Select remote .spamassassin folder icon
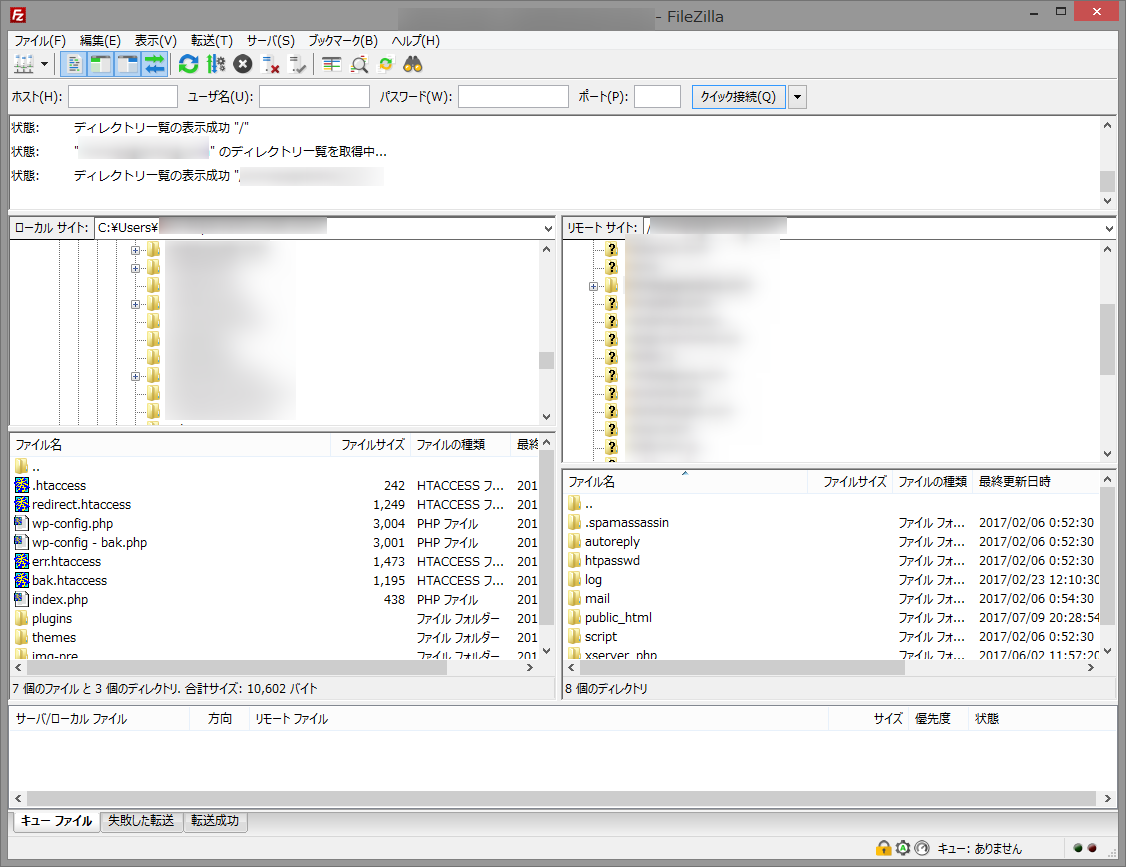This screenshot has height=867, width=1126. [574, 521]
